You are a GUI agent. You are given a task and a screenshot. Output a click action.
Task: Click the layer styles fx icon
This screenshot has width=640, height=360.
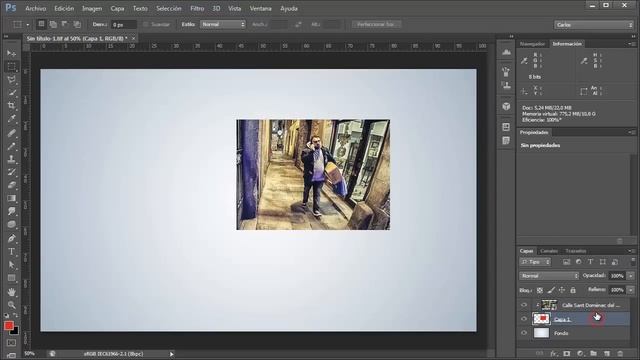553,353
